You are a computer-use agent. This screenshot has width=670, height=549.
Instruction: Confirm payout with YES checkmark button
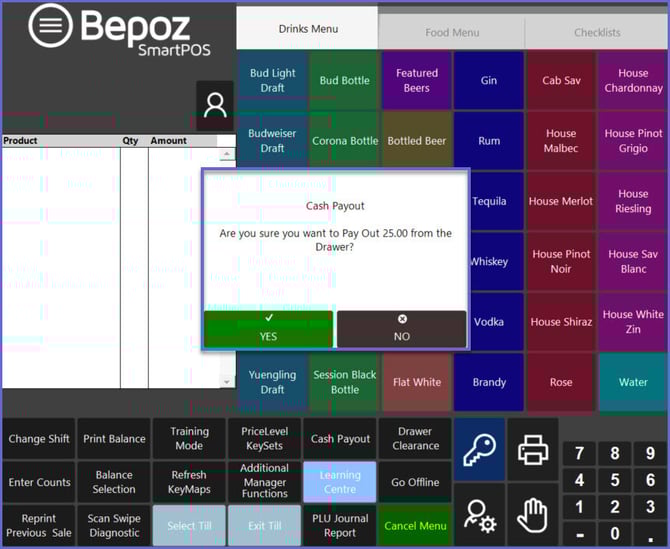point(268,328)
